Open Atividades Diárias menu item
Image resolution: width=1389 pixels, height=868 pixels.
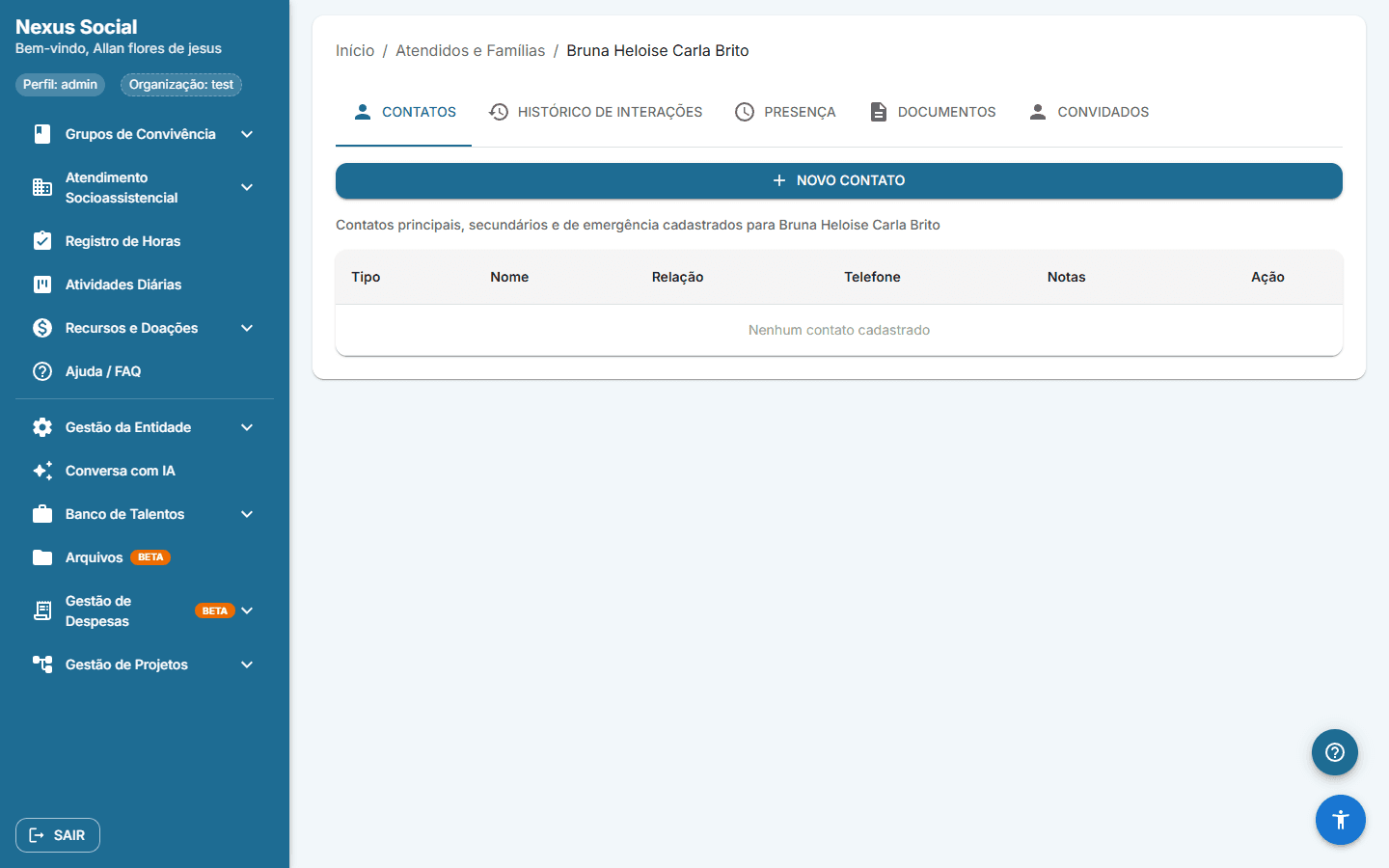pos(145,285)
